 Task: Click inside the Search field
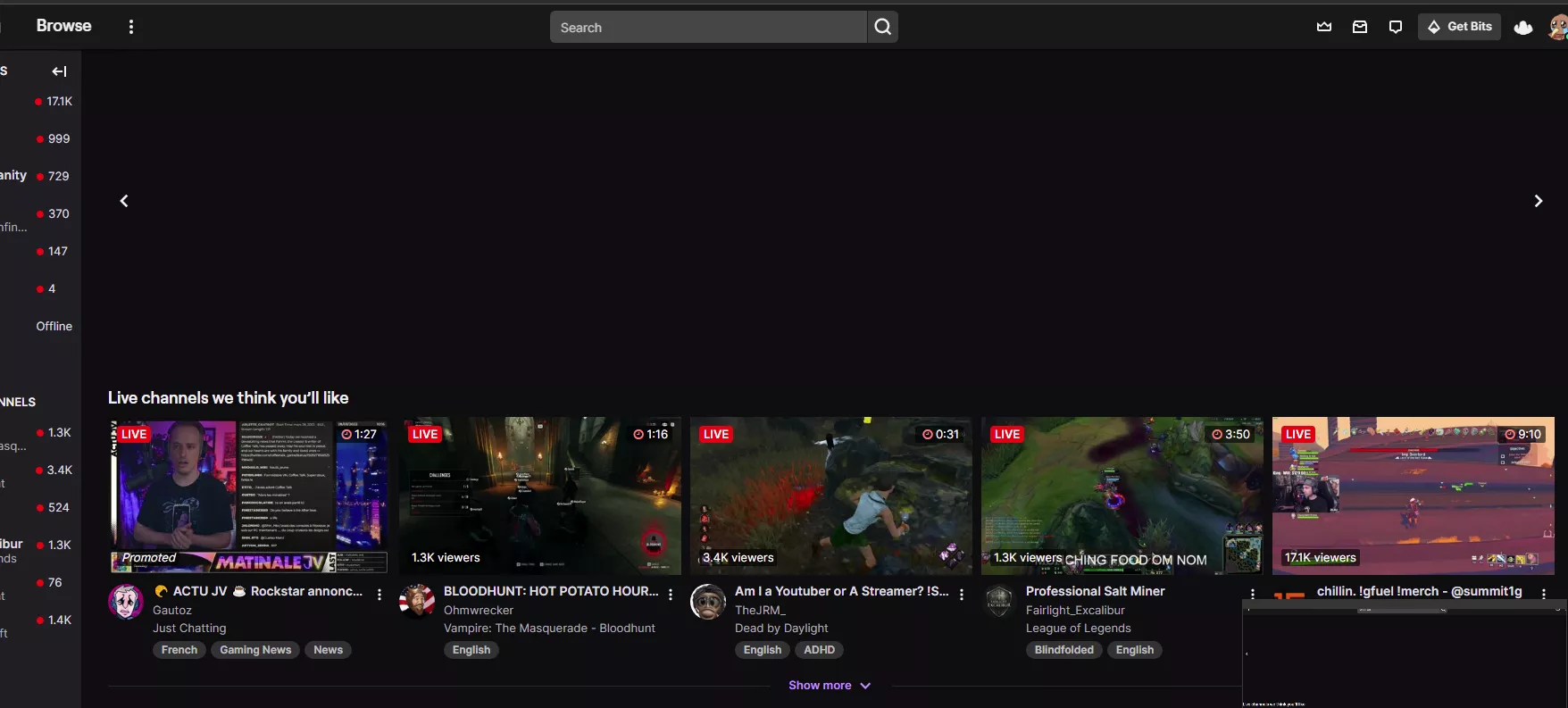coord(708,28)
